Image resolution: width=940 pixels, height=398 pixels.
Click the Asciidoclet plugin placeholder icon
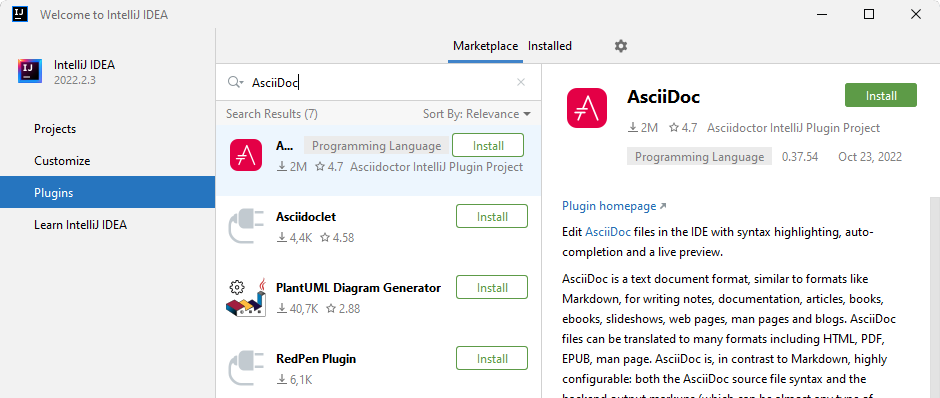pos(246,227)
